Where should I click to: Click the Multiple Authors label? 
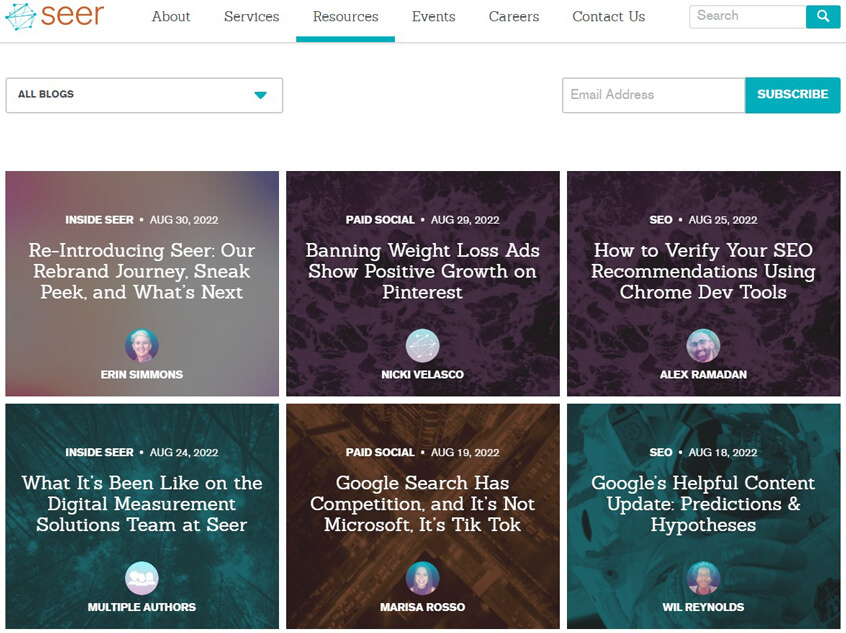141,607
